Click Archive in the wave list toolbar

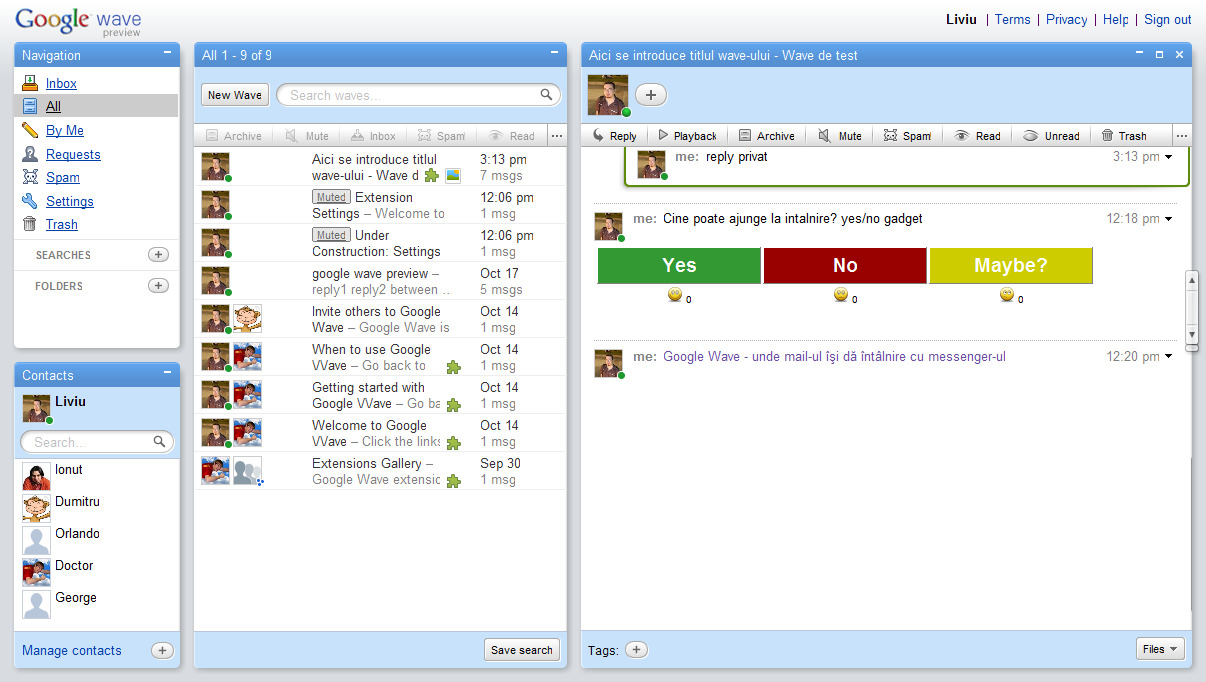point(233,136)
